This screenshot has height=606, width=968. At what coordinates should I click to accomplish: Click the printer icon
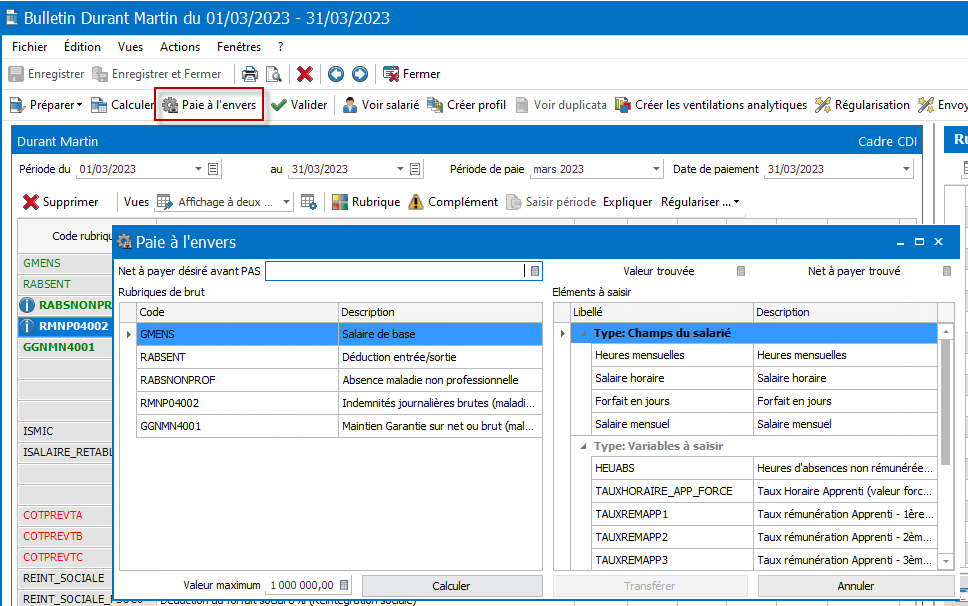tap(249, 74)
